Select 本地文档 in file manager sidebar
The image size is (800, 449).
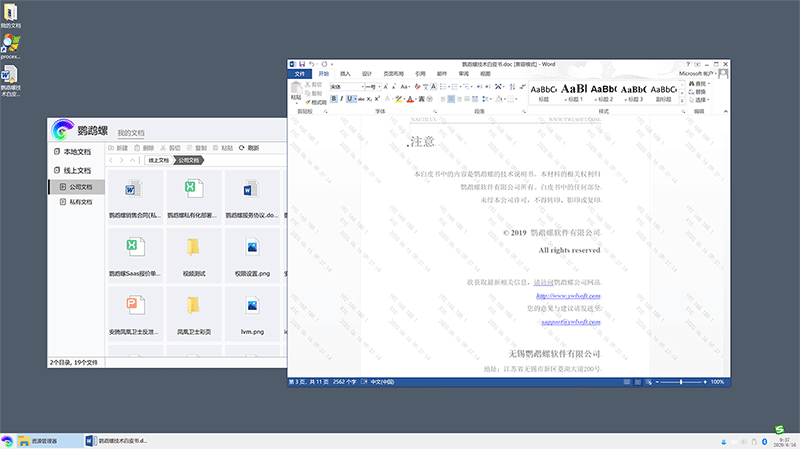coord(72,152)
